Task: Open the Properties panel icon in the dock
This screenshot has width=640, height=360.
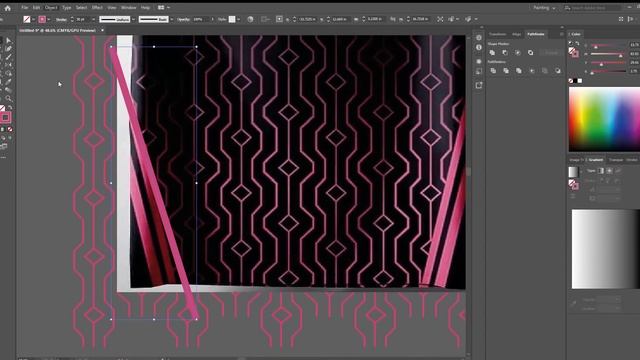Action: 479,38
